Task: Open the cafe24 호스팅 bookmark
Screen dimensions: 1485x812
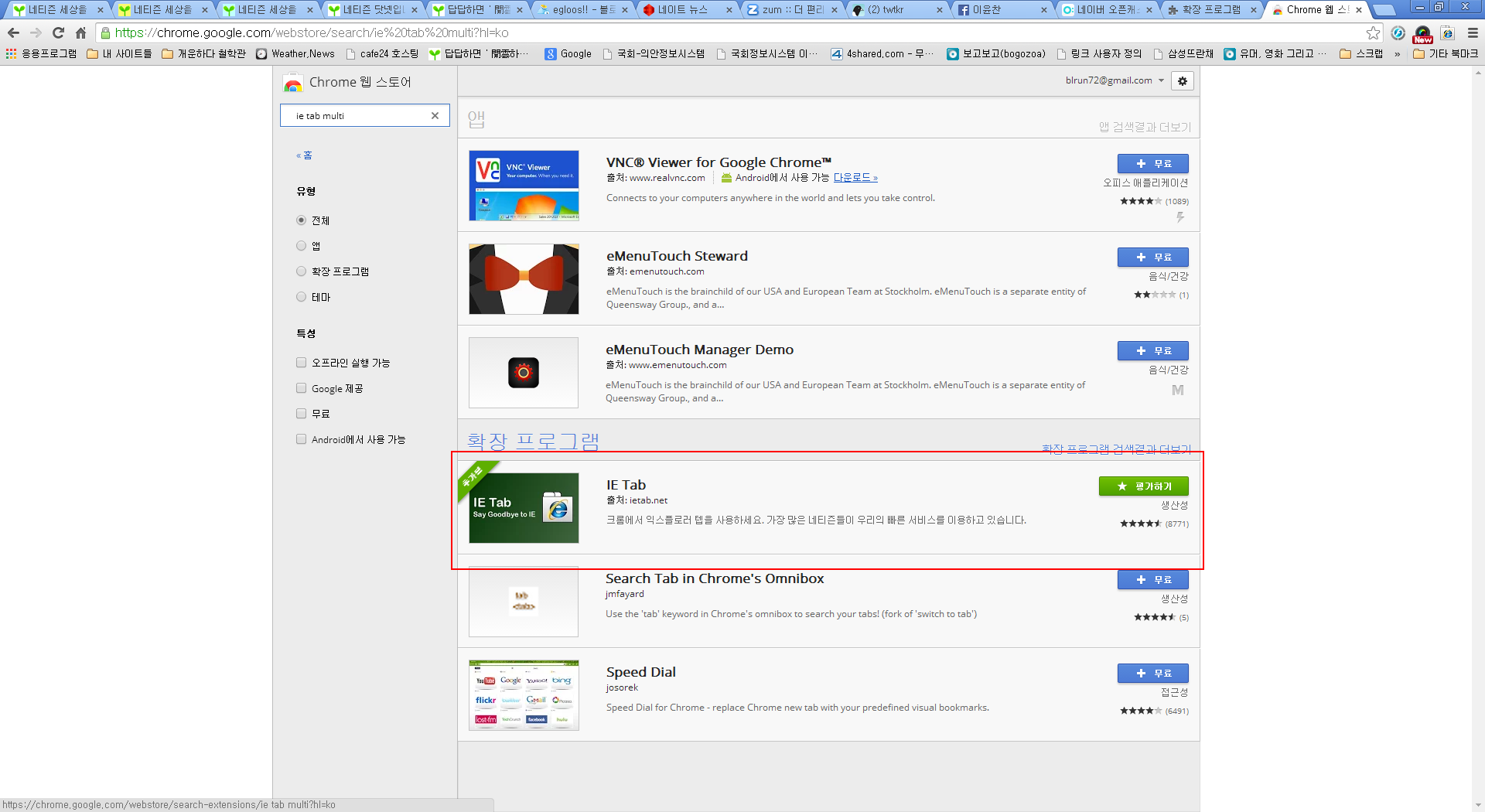Action: (382, 53)
